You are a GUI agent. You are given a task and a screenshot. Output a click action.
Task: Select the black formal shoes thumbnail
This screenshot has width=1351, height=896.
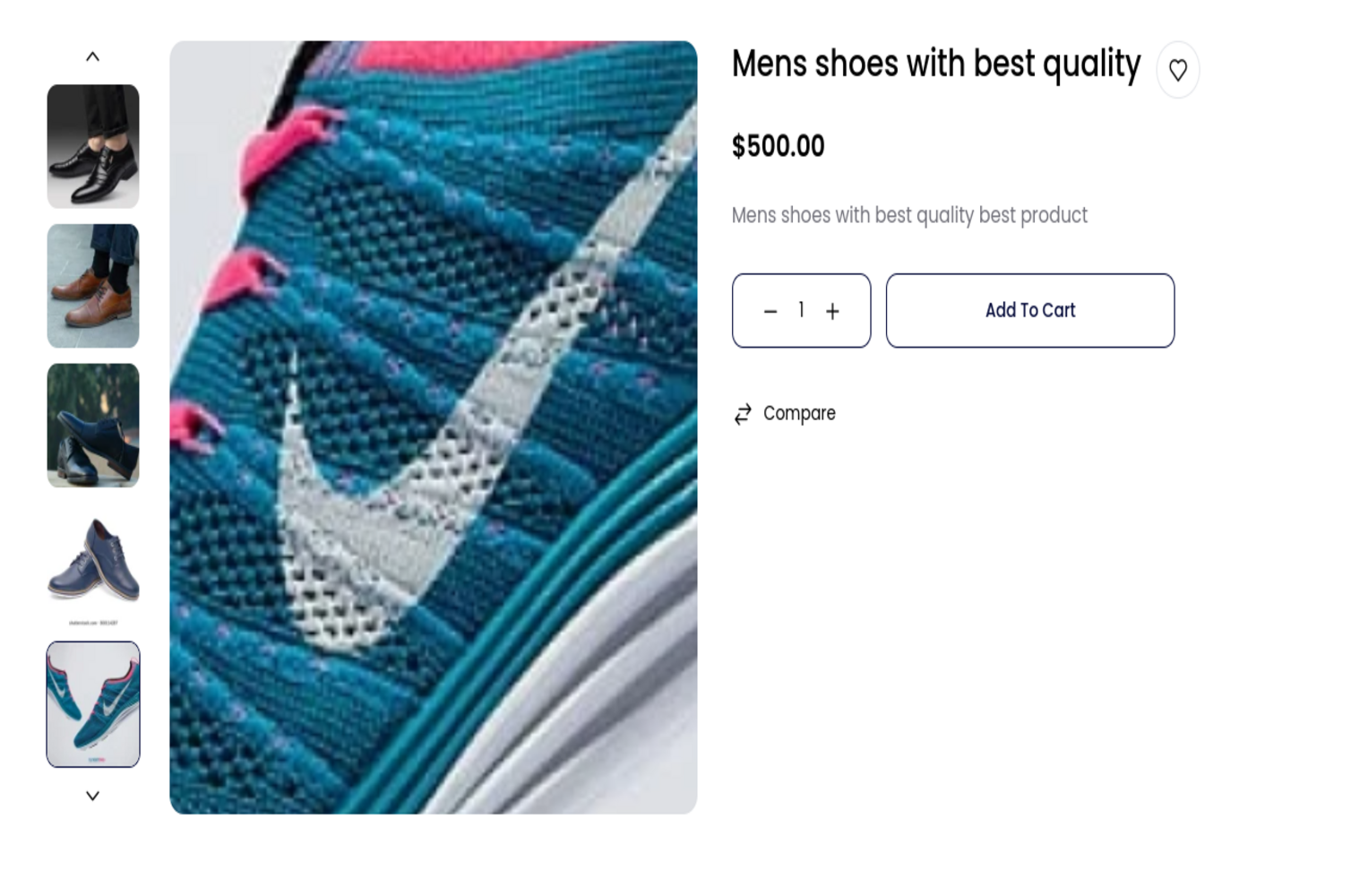93,146
